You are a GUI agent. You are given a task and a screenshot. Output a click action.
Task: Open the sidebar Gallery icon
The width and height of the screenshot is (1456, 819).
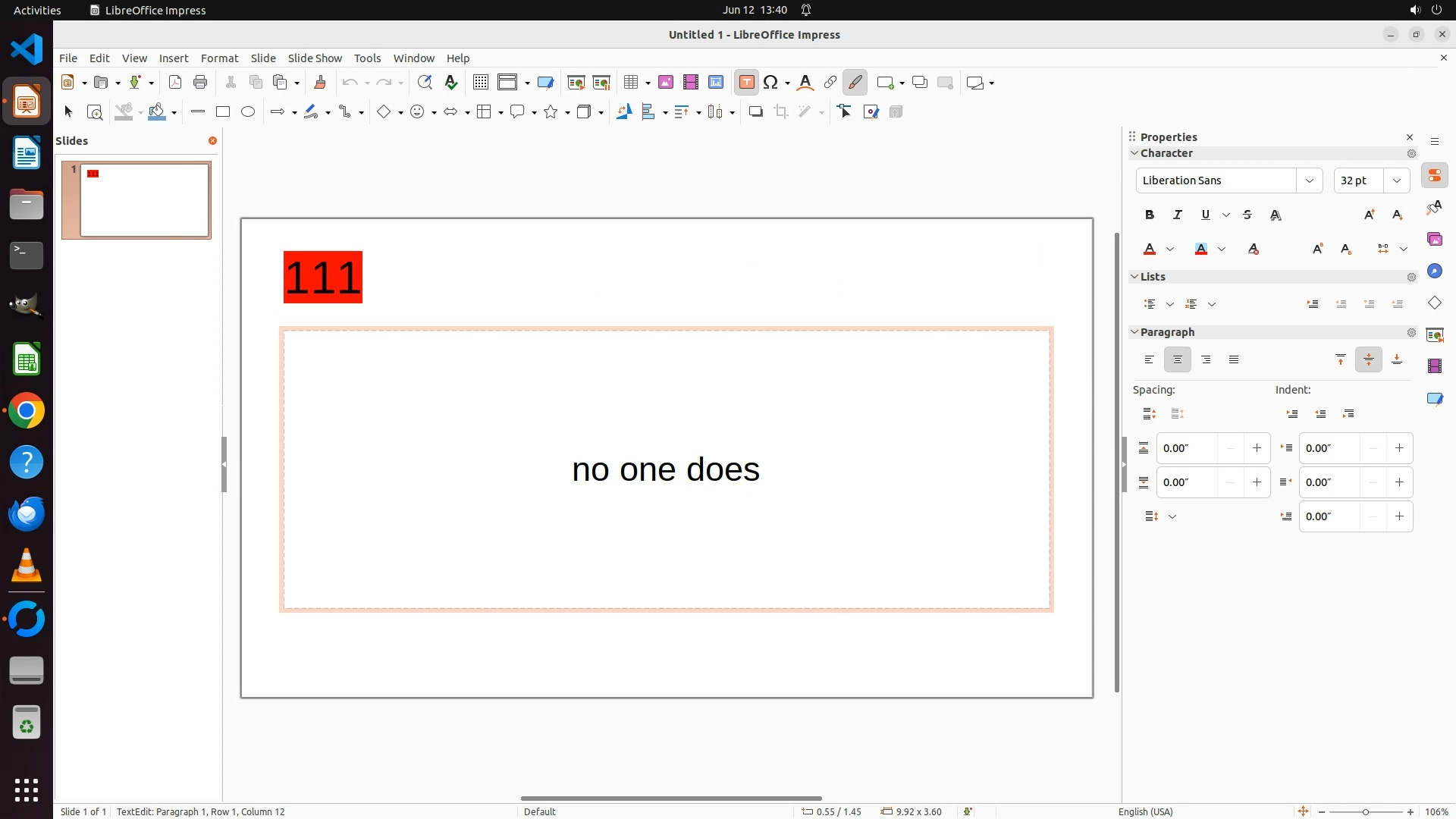pyautogui.click(x=1434, y=240)
